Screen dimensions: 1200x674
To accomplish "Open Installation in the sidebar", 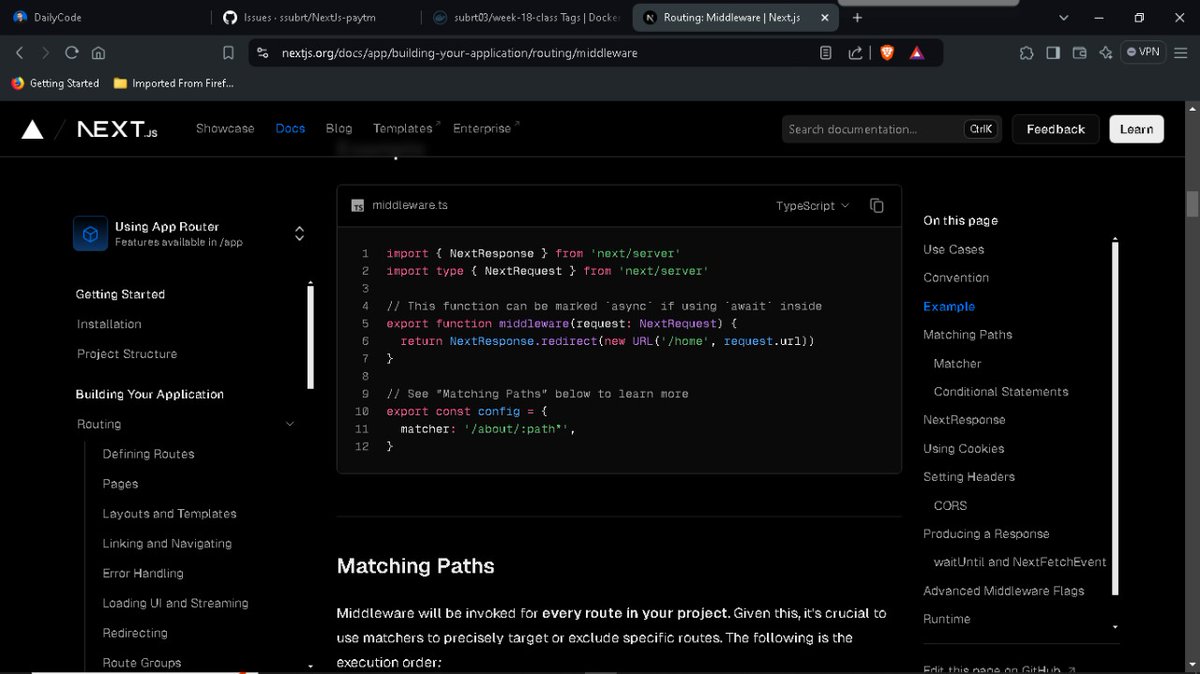I will tap(109, 324).
